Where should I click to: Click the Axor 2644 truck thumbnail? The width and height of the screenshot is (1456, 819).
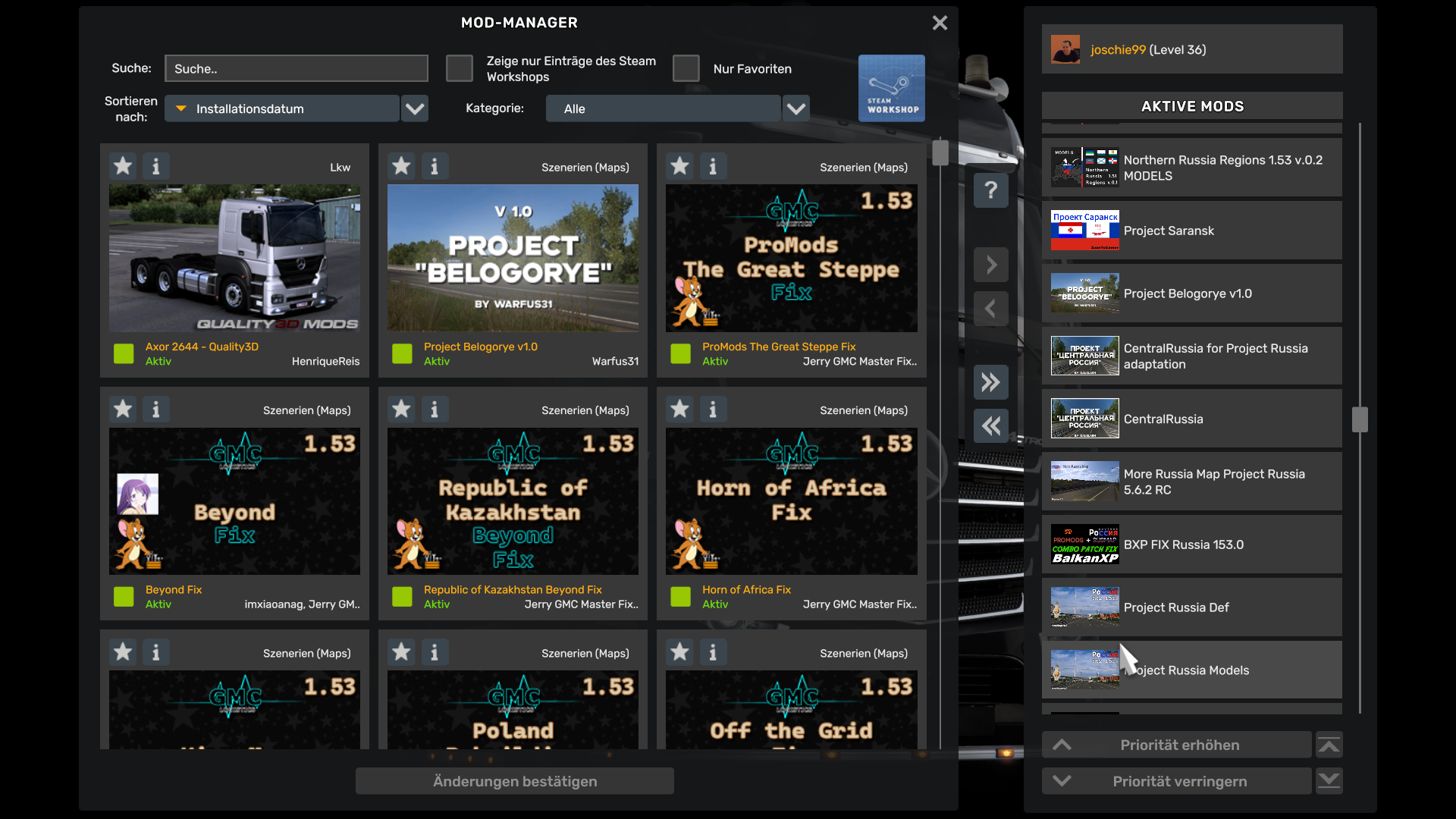coord(234,258)
